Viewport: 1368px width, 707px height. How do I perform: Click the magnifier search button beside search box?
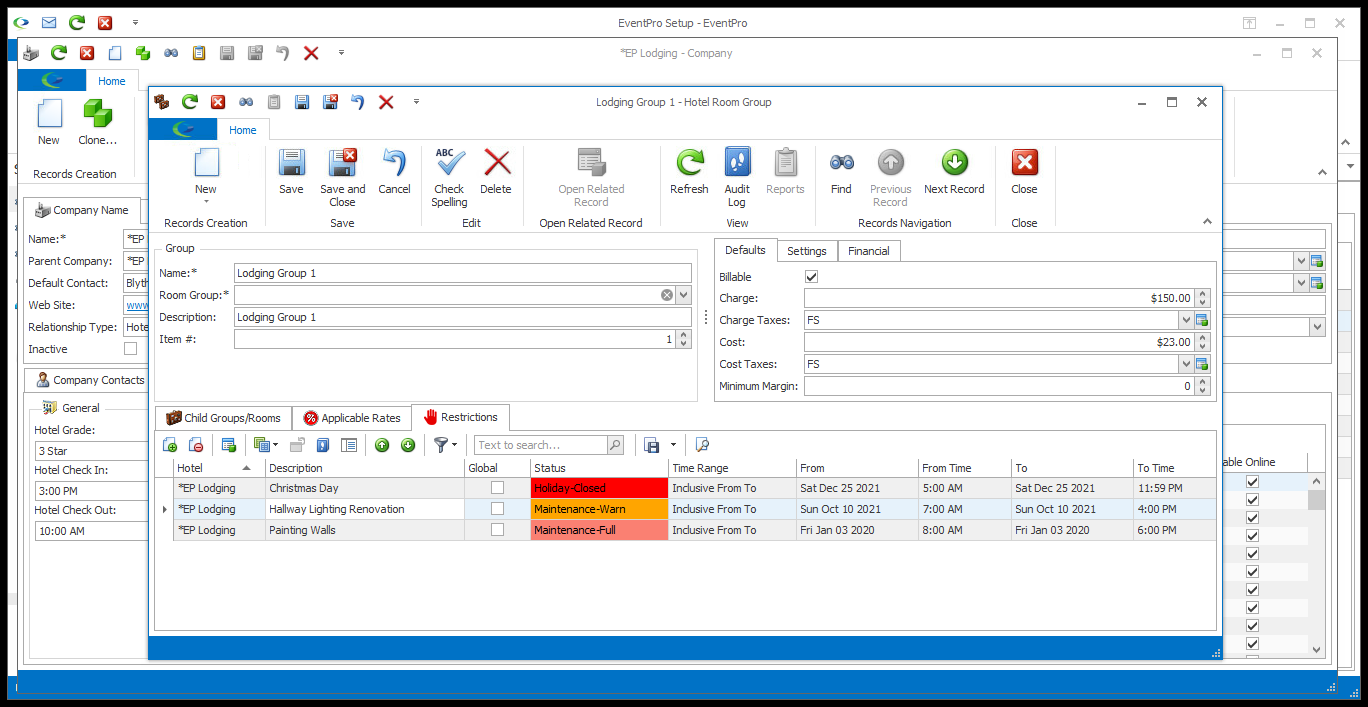coord(615,445)
